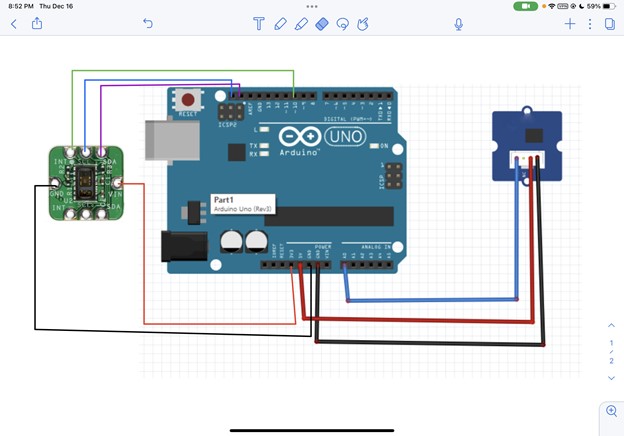Add new content with the plus button
The width and height of the screenshot is (624, 436).
click(570, 23)
